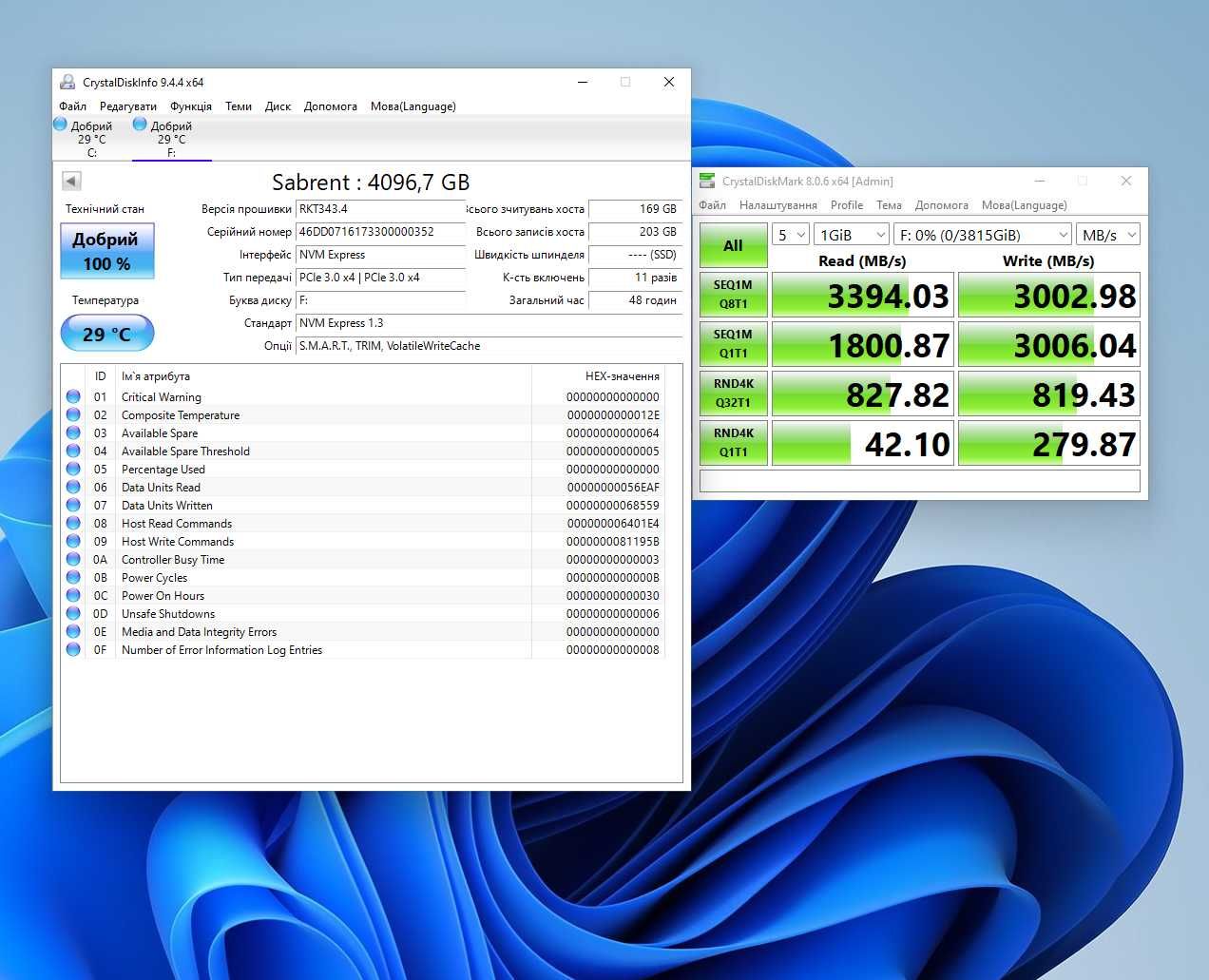Click status orb for Composite Temperature

(73, 414)
